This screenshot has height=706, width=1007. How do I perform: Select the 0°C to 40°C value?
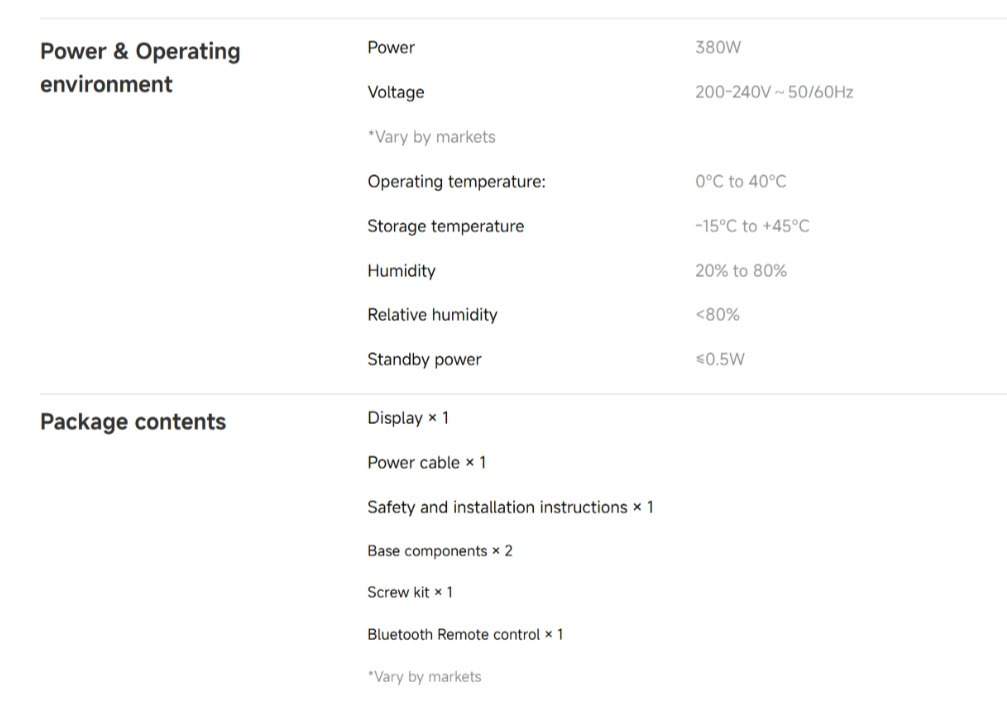pos(740,182)
